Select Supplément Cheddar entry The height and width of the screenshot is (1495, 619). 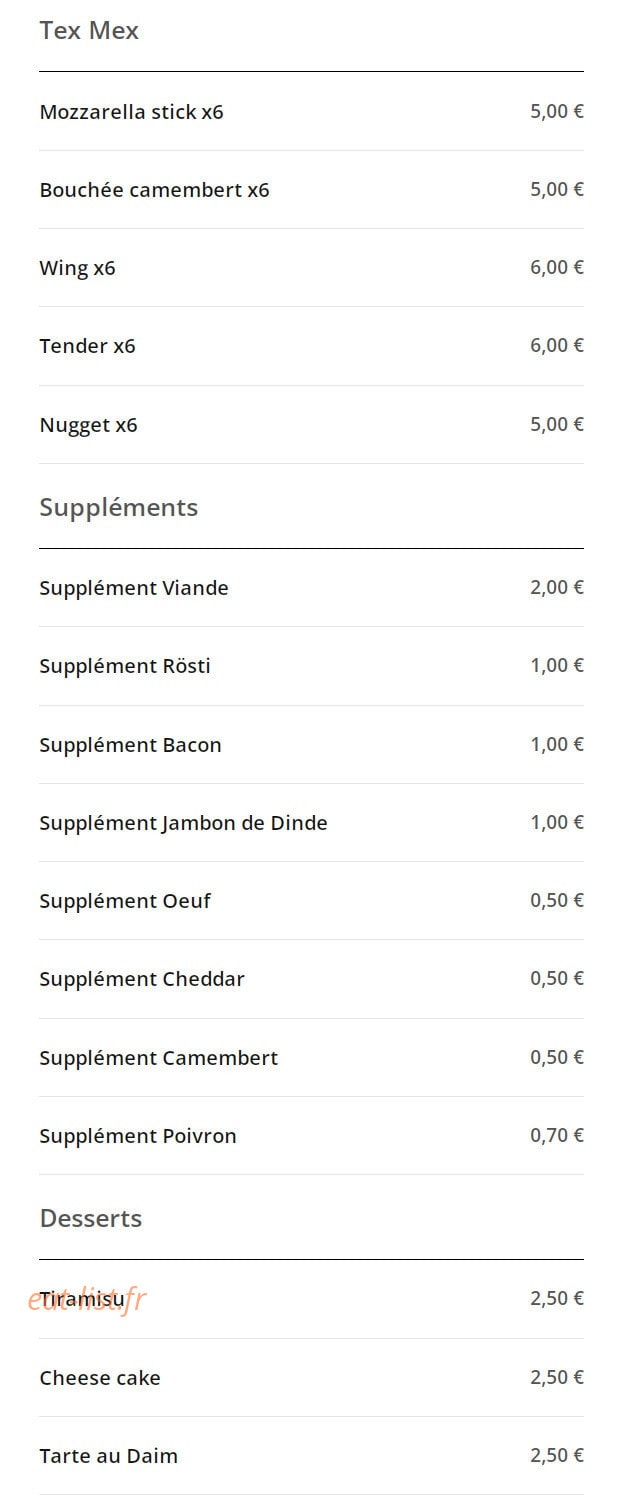point(311,979)
